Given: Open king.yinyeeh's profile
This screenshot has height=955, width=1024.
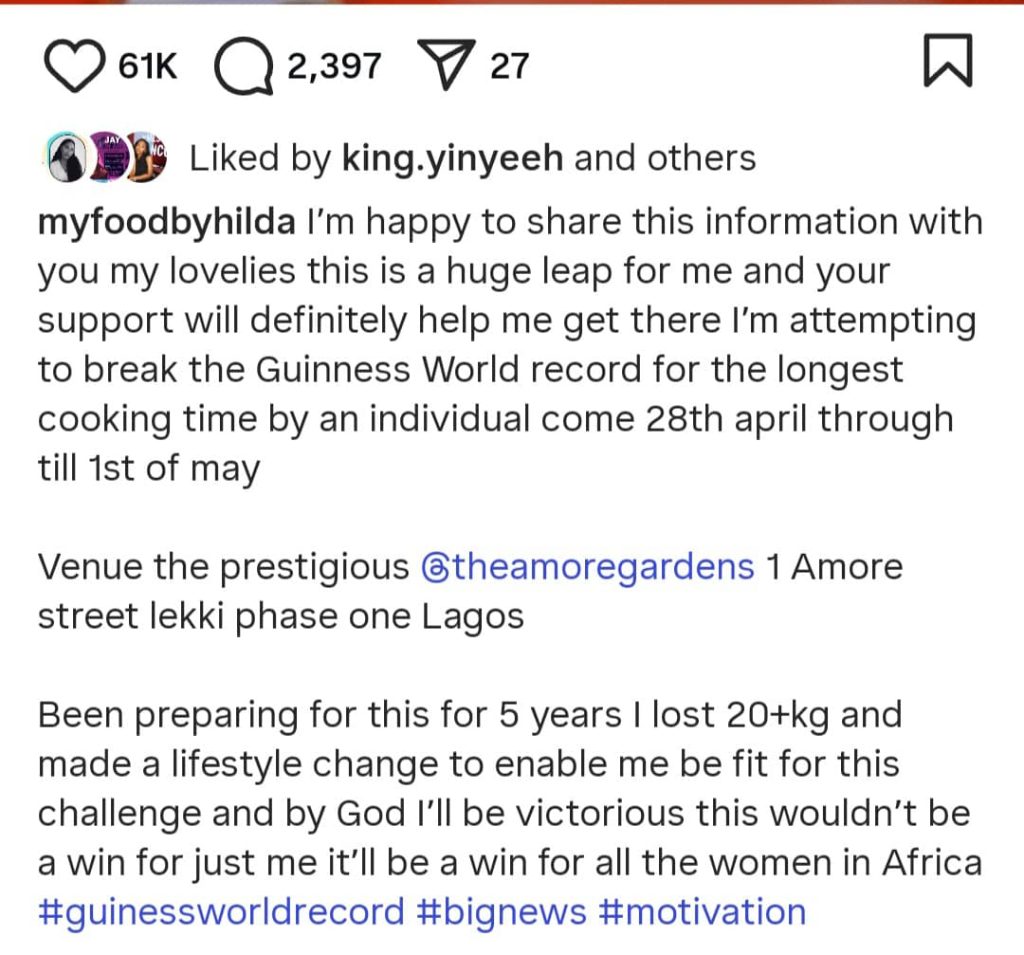Looking at the screenshot, I should (452, 158).
